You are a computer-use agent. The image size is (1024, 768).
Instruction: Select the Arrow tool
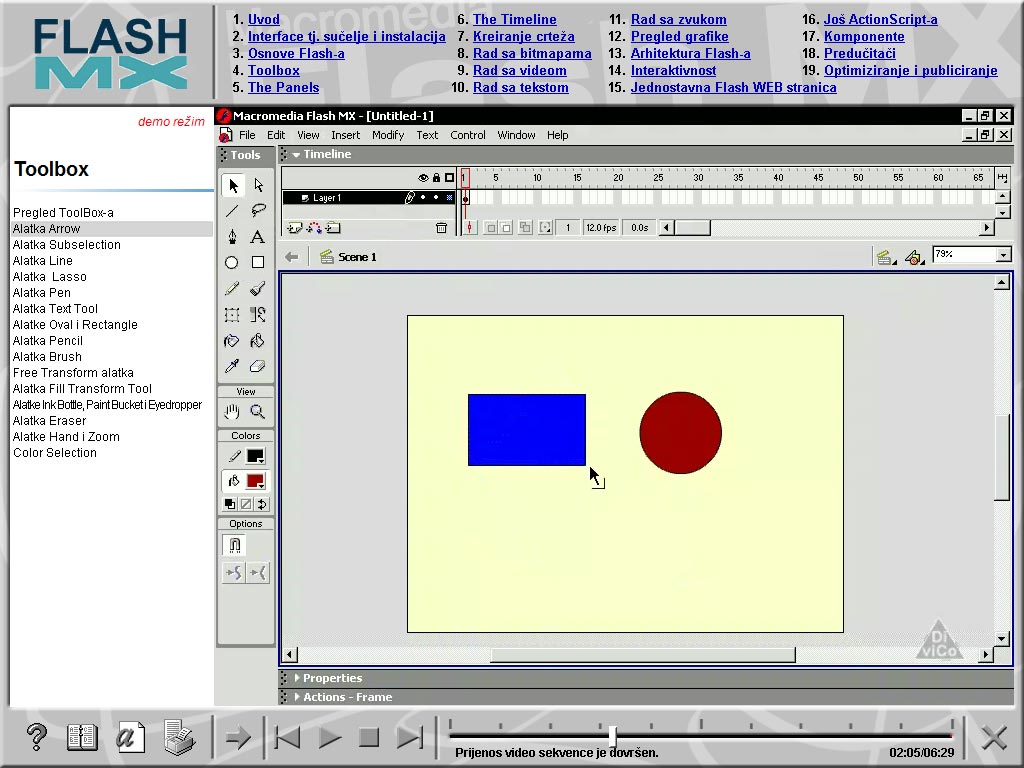click(231, 185)
